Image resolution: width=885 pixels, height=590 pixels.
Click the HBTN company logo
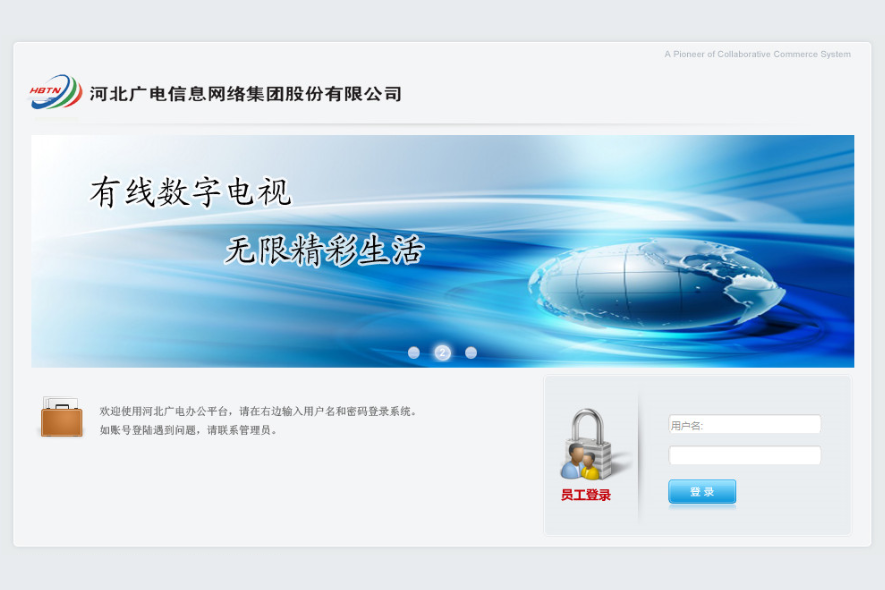pyautogui.click(x=55, y=92)
